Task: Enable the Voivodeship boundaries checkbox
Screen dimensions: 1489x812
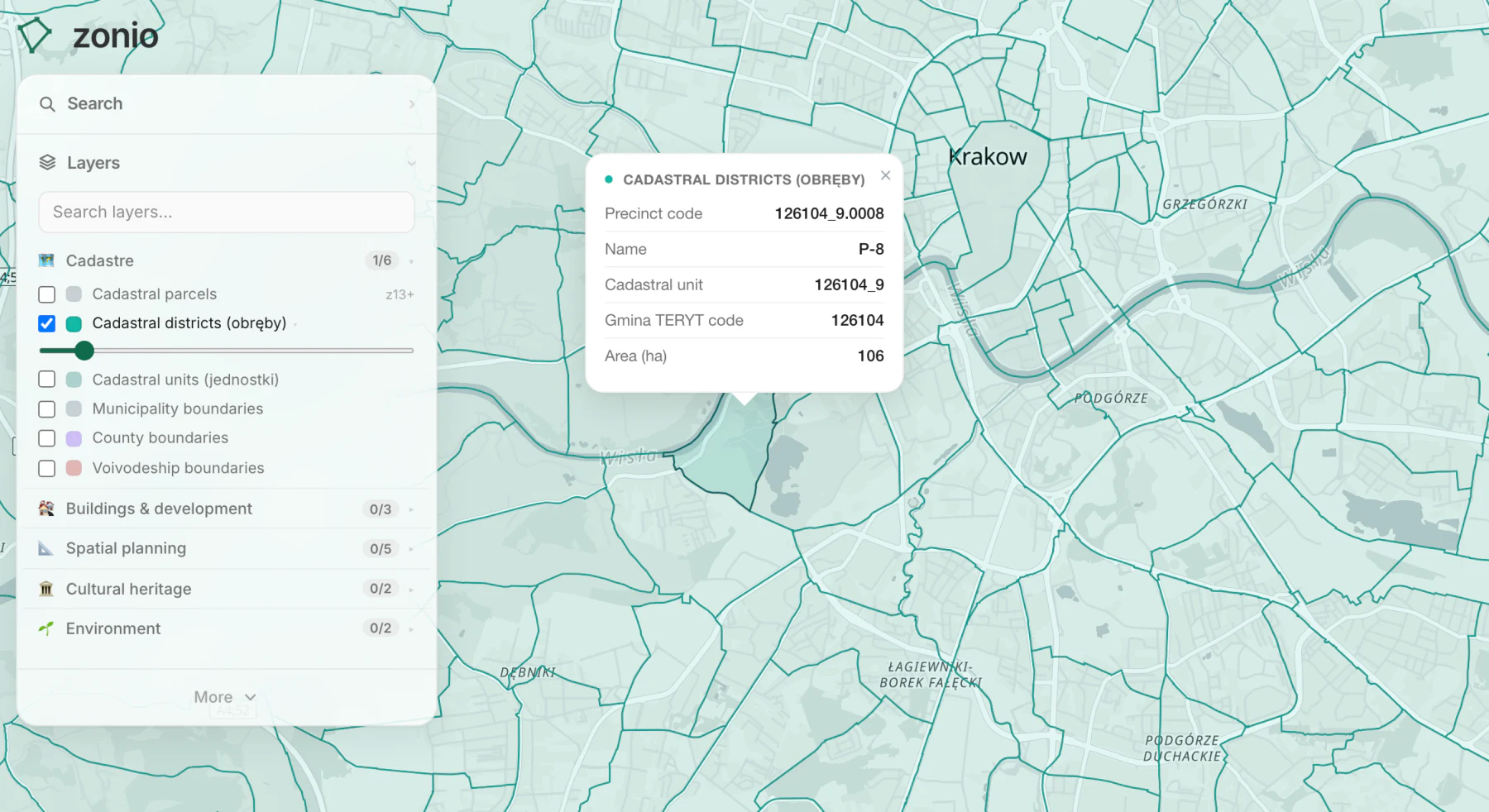Action: click(x=47, y=468)
